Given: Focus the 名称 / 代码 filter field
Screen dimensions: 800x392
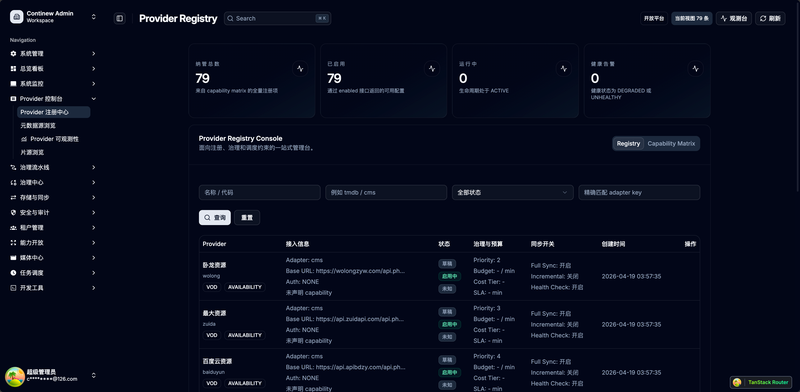Looking at the screenshot, I should pyautogui.click(x=260, y=192).
